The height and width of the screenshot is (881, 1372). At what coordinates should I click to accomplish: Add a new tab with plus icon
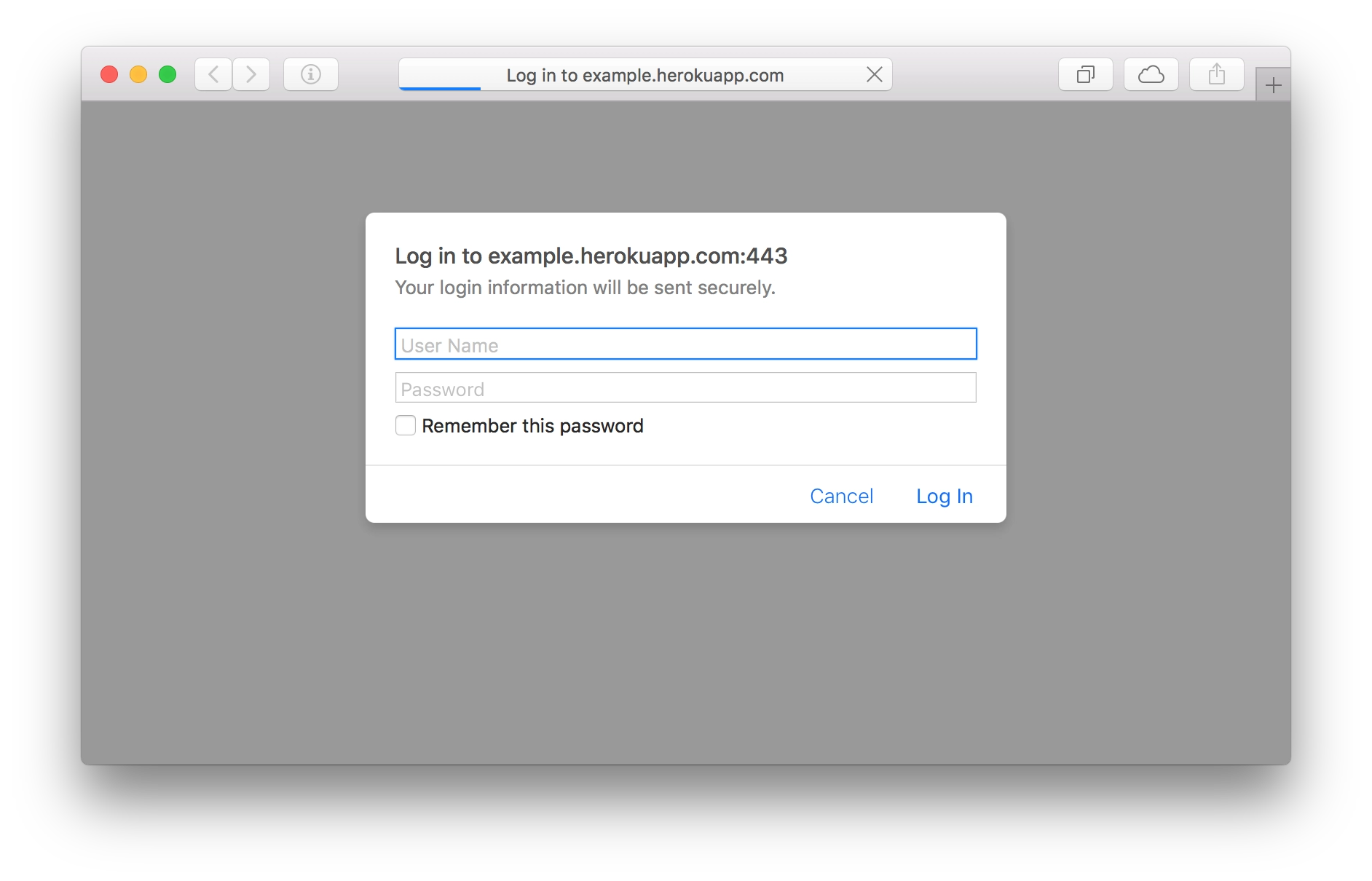pyautogui.click(x=1273, y=86)
